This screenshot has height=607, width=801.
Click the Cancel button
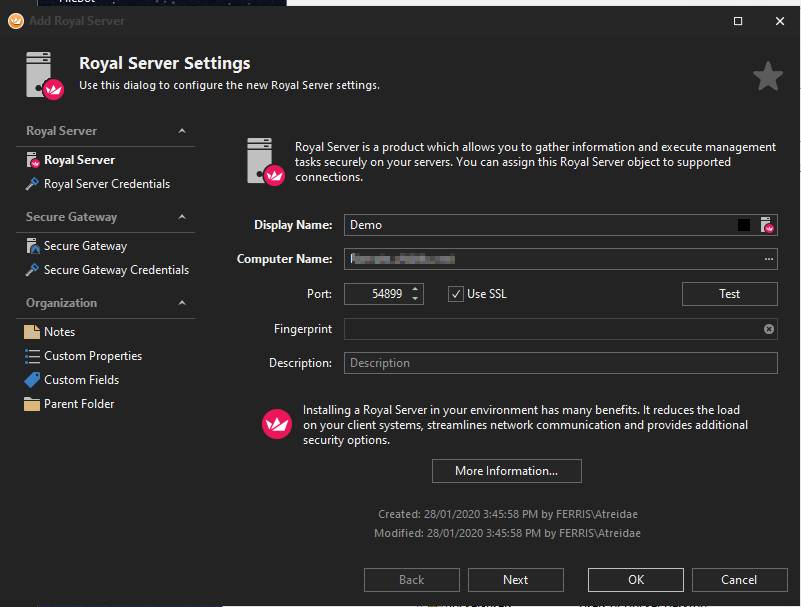[x=739, y=580]
